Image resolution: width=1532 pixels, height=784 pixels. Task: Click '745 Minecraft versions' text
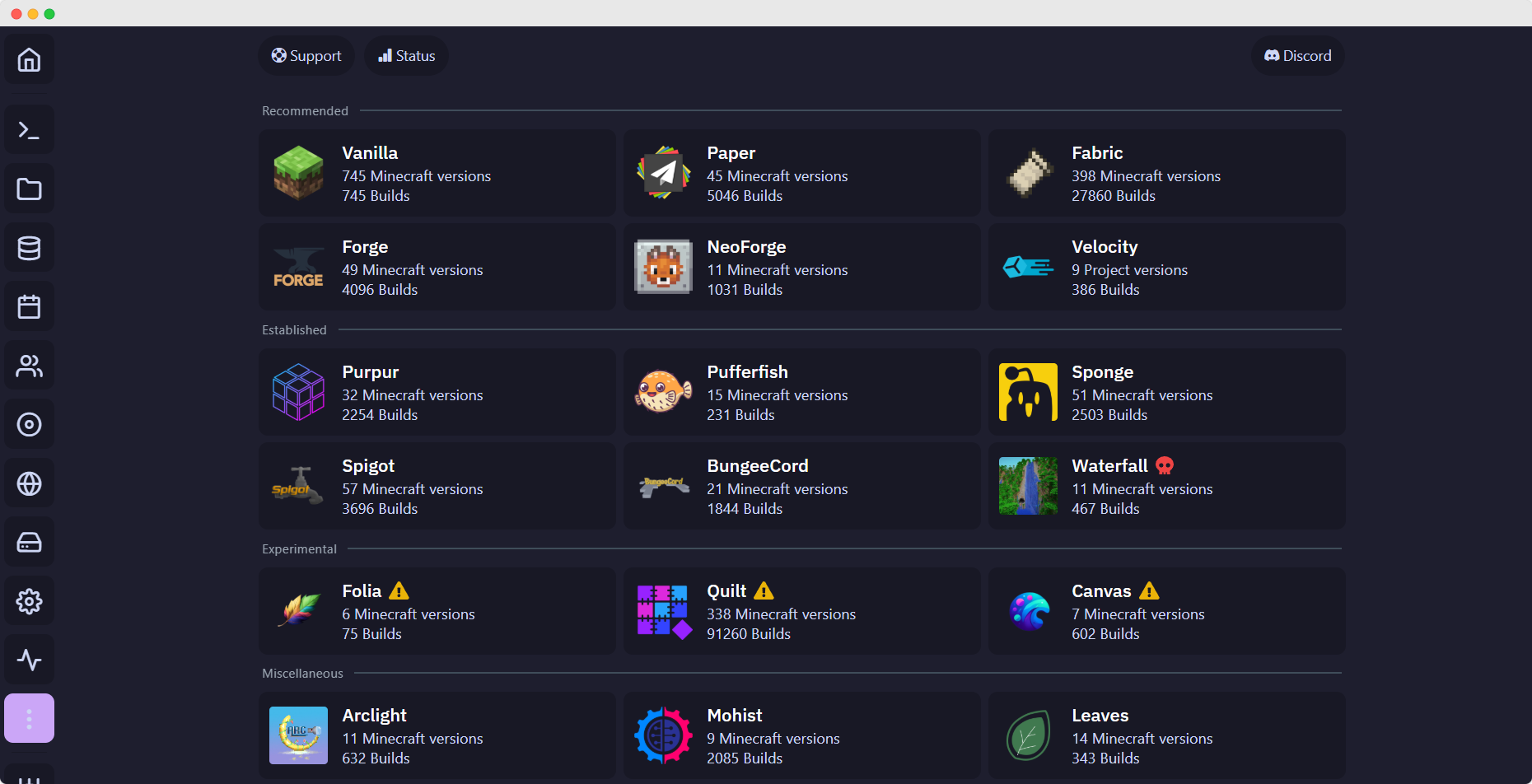coord(416,176)
